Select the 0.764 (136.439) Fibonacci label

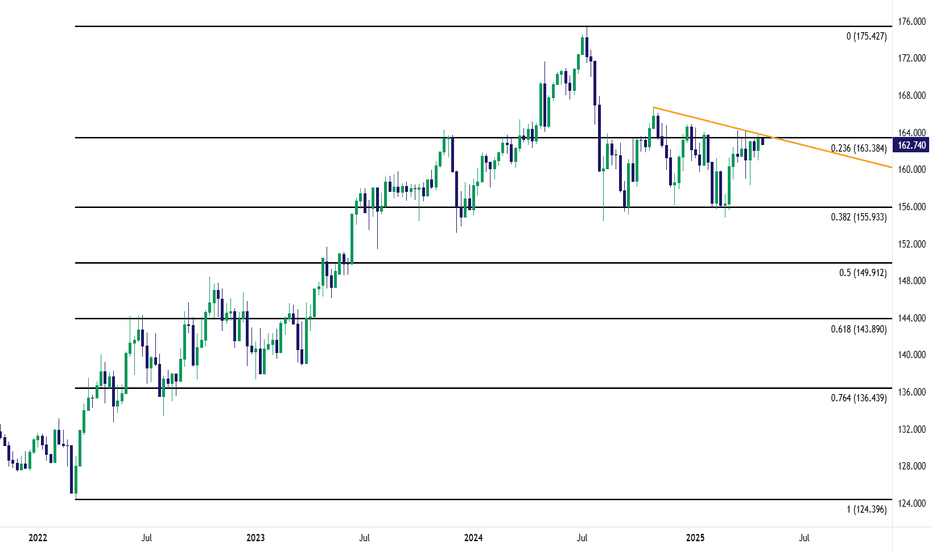pos(858,398)
